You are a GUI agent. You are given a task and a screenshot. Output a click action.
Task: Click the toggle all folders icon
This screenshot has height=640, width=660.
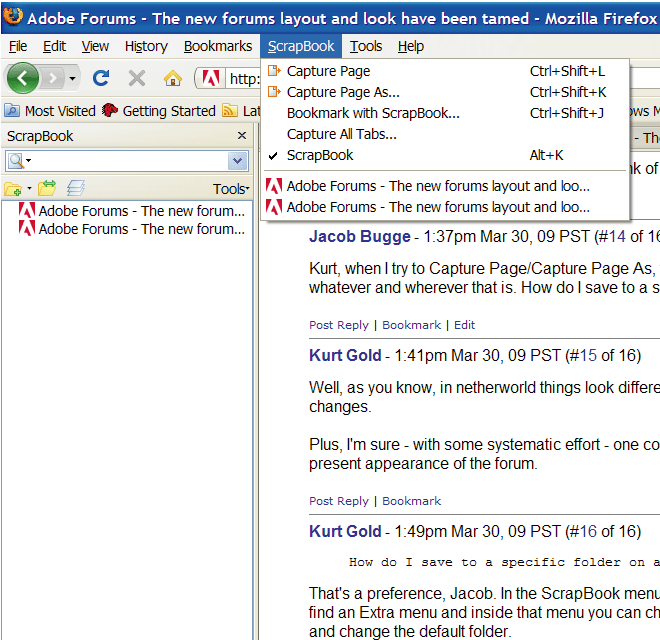point(47,188)
